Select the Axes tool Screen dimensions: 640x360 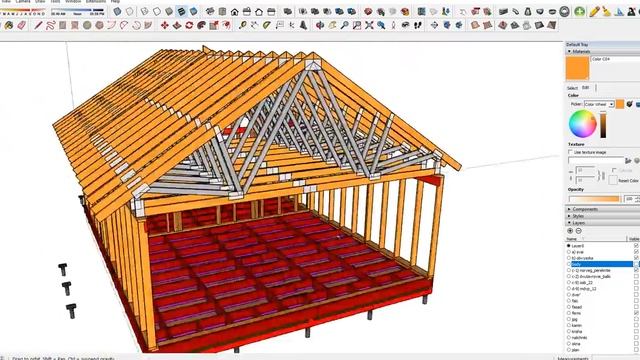click(291, 25)
